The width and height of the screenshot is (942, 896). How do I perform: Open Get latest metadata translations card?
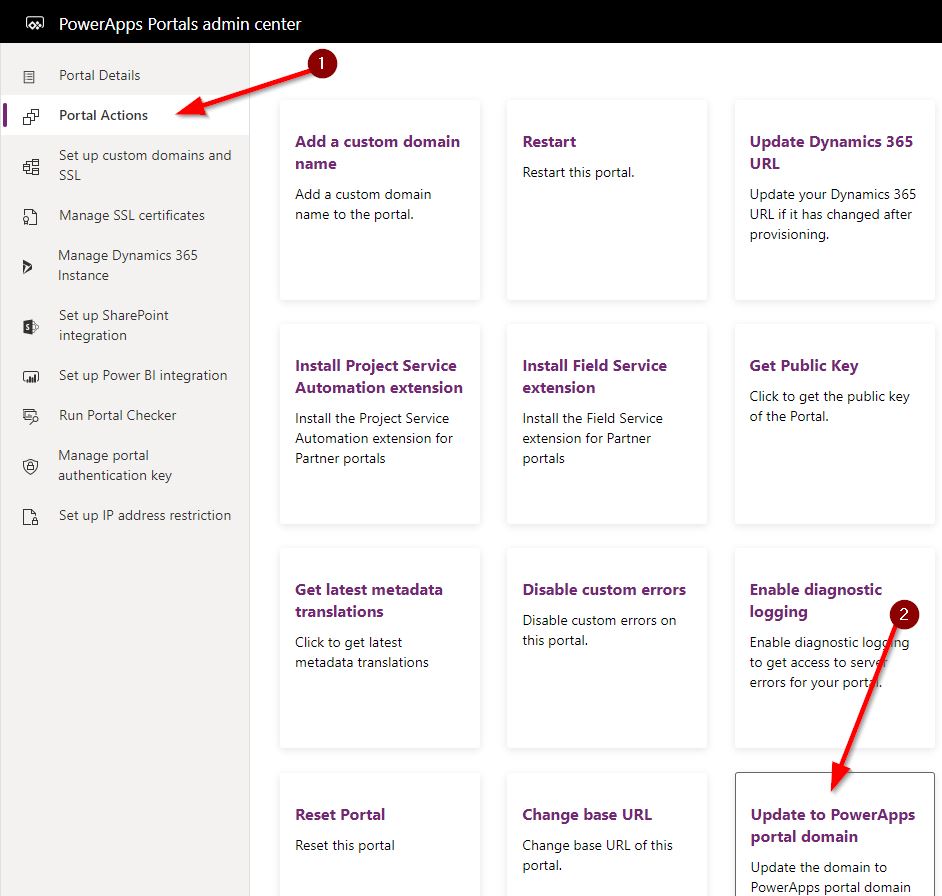coord(380,648)
